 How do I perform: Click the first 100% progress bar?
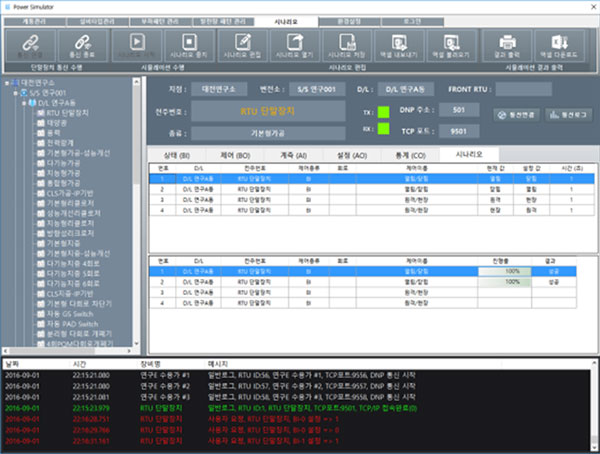click(512, 271)
